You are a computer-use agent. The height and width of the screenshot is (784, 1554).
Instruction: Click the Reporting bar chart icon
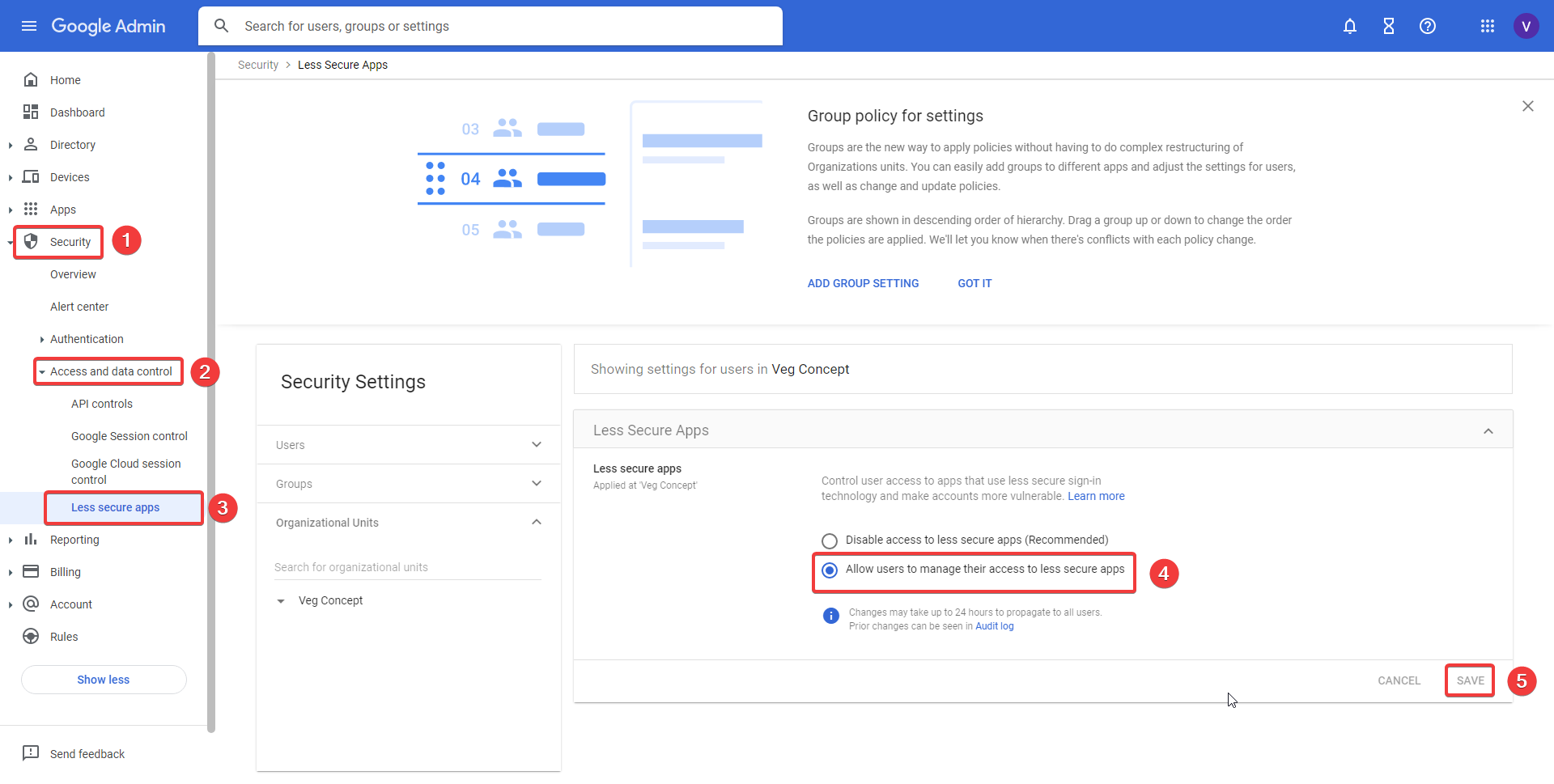31,539
